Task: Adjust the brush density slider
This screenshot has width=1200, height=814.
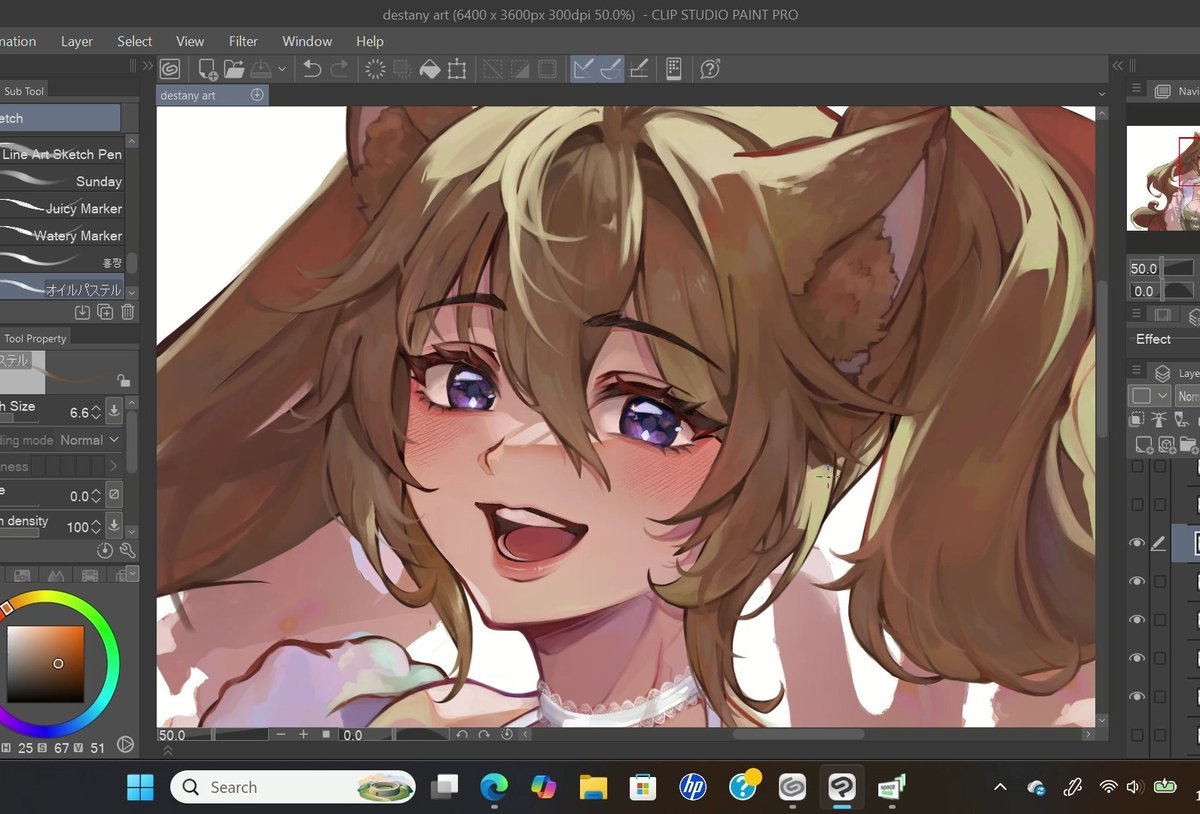Action: click(20, 533)
